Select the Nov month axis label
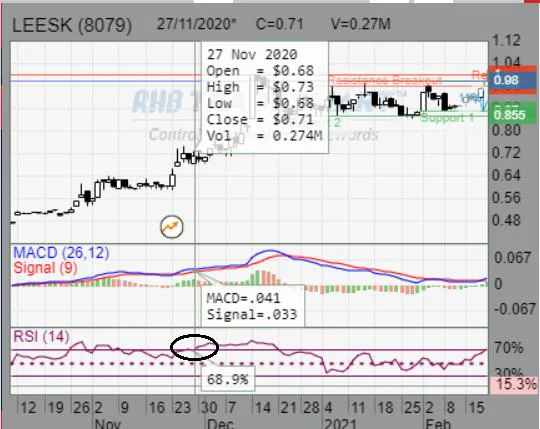 [108, 423]
